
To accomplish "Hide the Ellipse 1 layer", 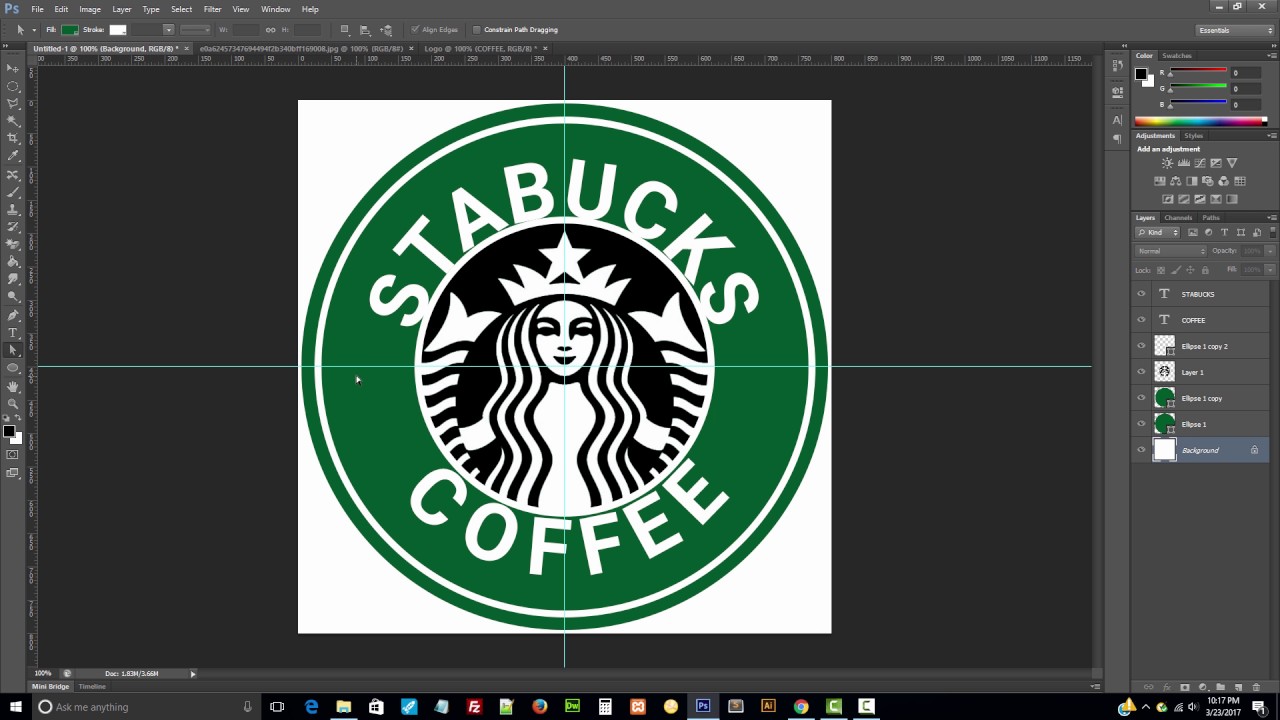I will click(1141, 424).
